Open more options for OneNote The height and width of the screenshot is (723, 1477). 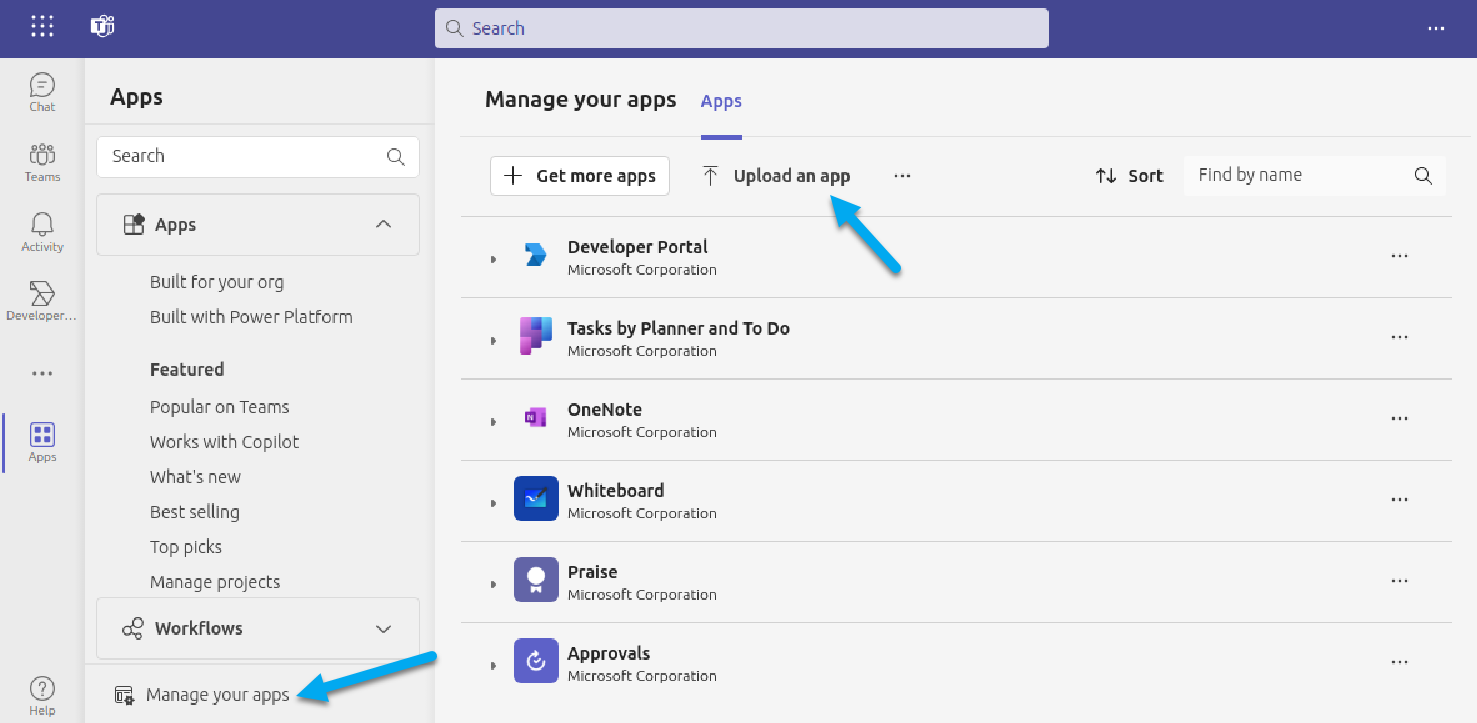point(1399,418)
